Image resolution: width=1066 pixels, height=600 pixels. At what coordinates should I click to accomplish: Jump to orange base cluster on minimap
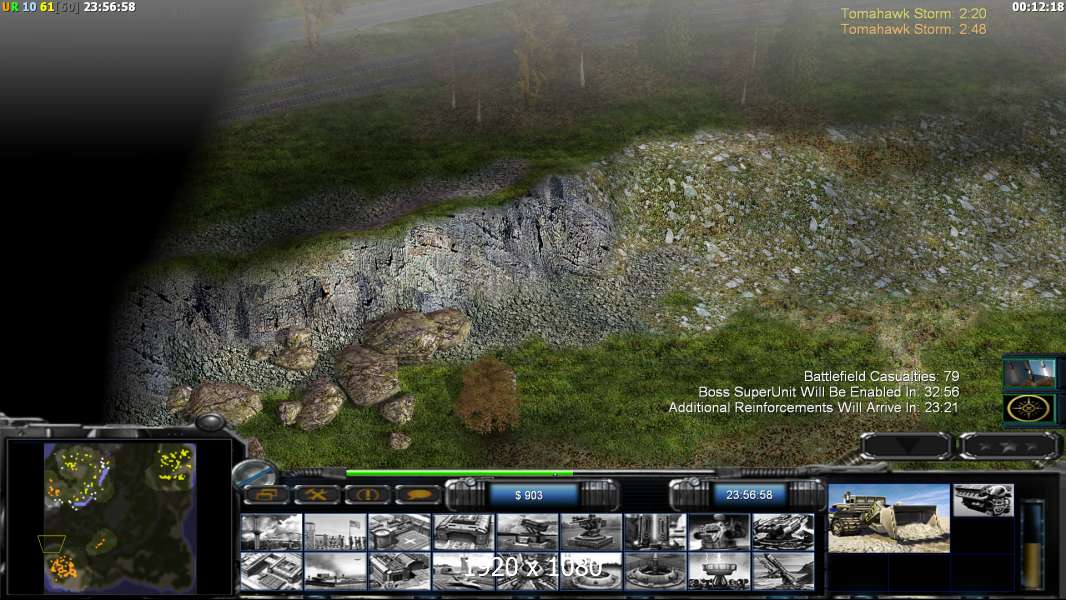pyautogui.click(x=63, y=566)
